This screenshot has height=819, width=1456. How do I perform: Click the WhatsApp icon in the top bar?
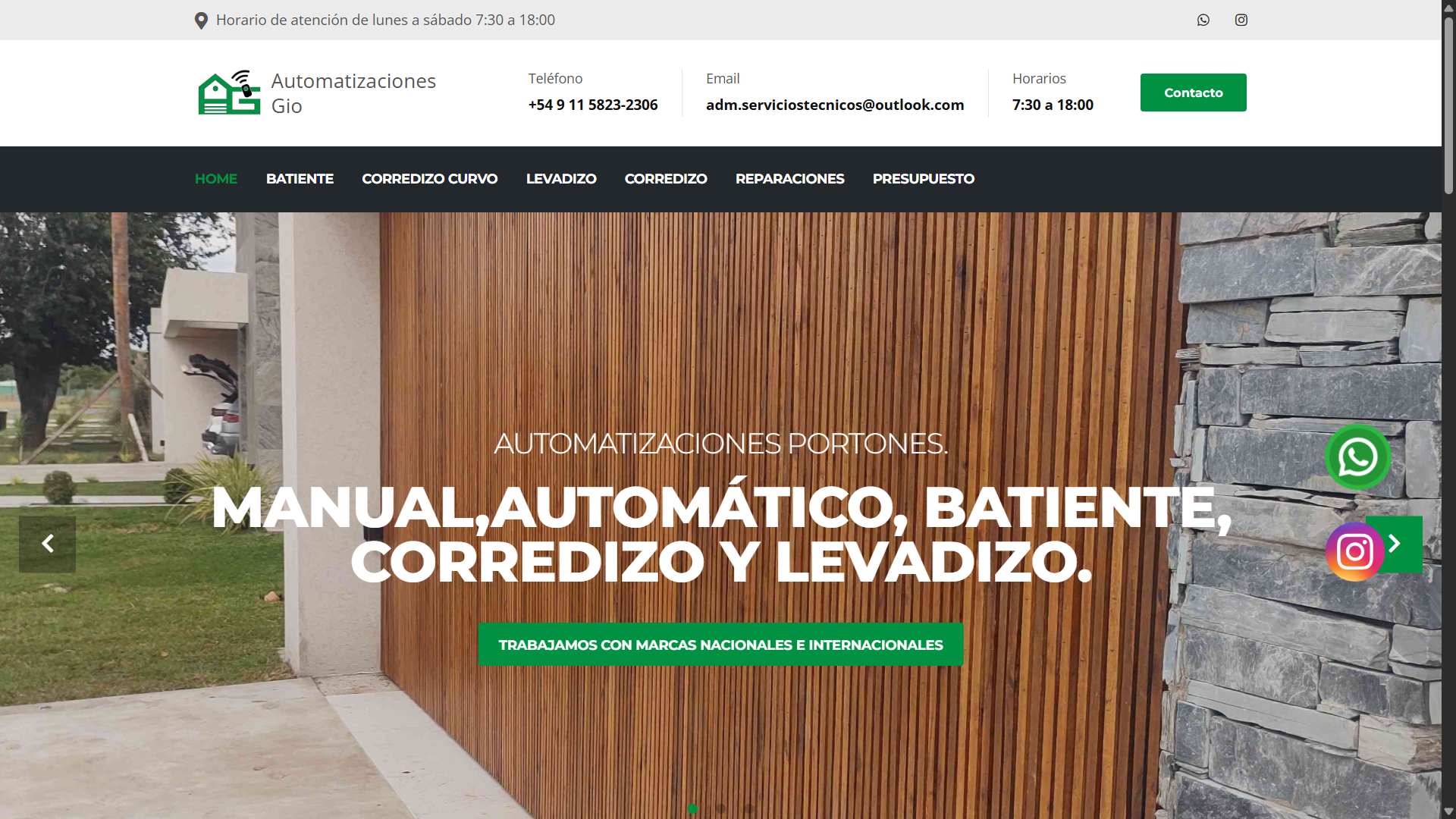click(1203, 20)
